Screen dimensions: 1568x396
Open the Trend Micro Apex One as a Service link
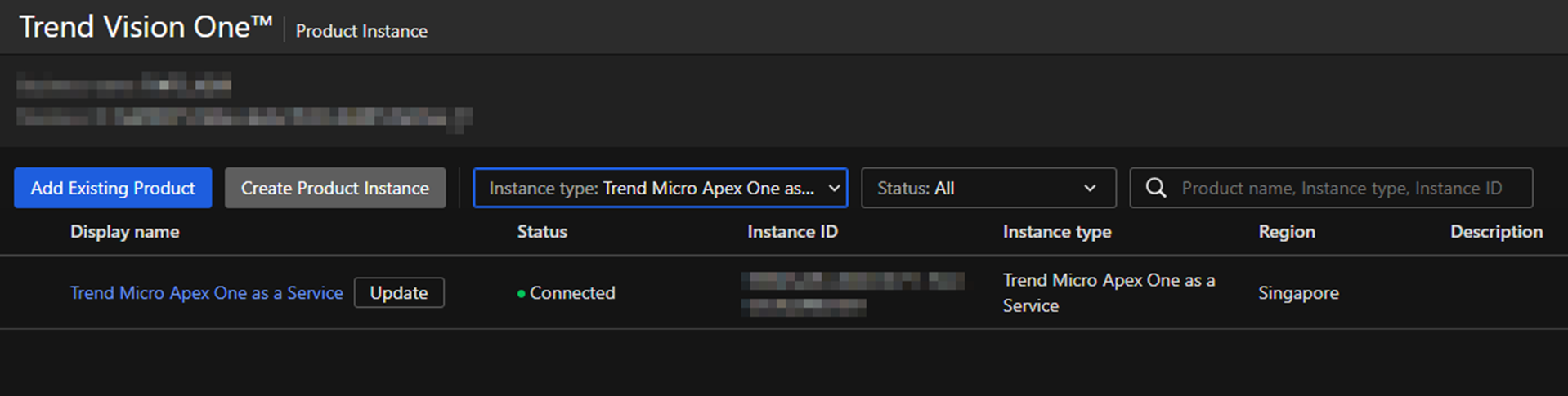pos(206,293)
